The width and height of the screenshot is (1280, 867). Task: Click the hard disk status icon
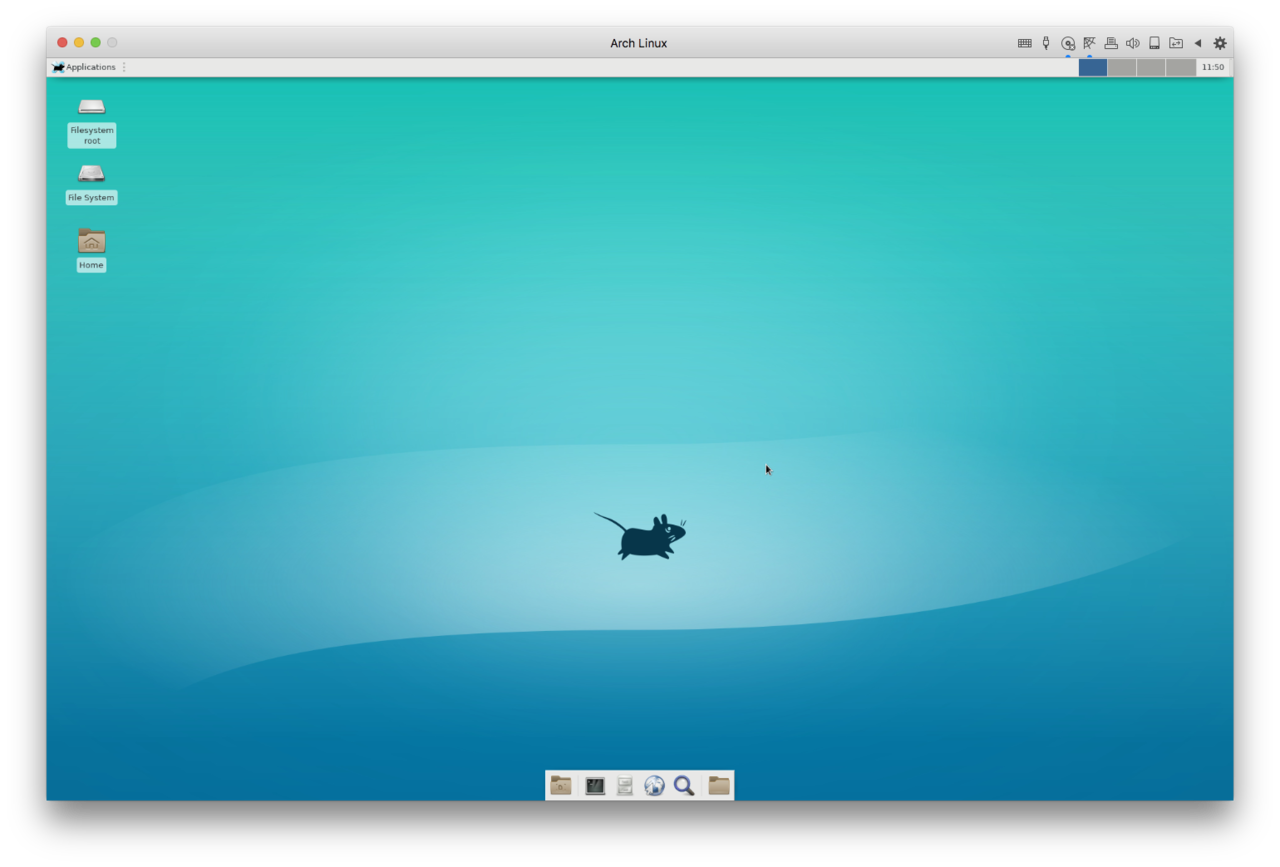[x=1154, y=43]
